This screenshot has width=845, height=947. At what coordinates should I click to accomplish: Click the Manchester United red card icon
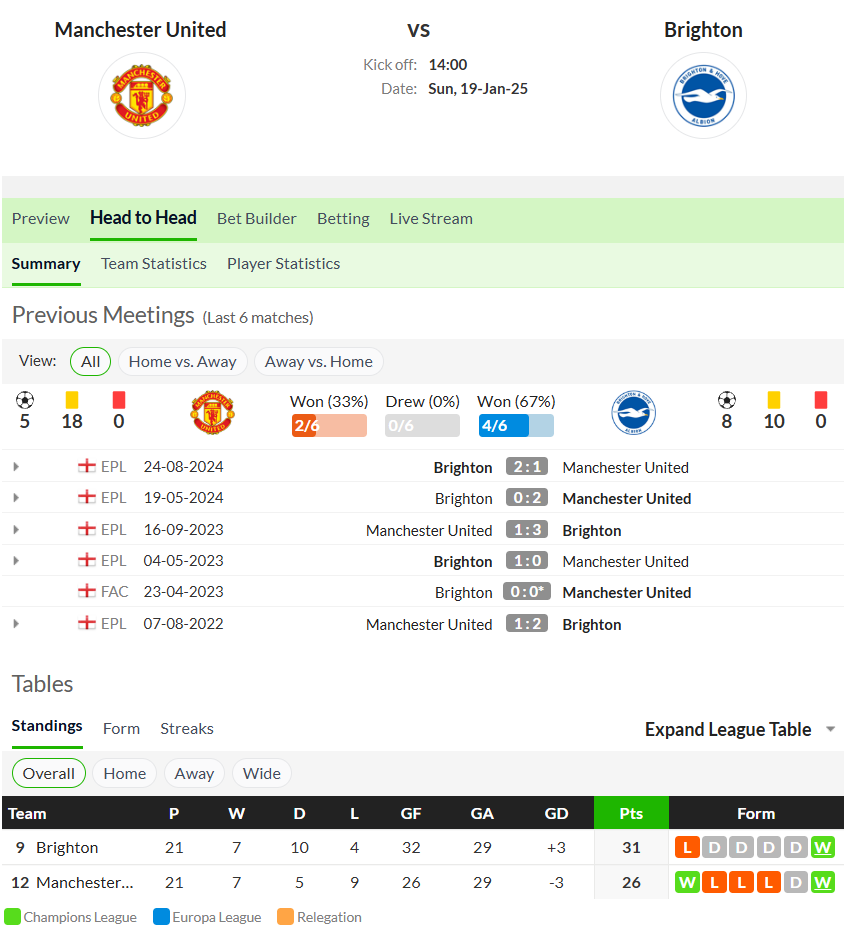click(119, 400)
